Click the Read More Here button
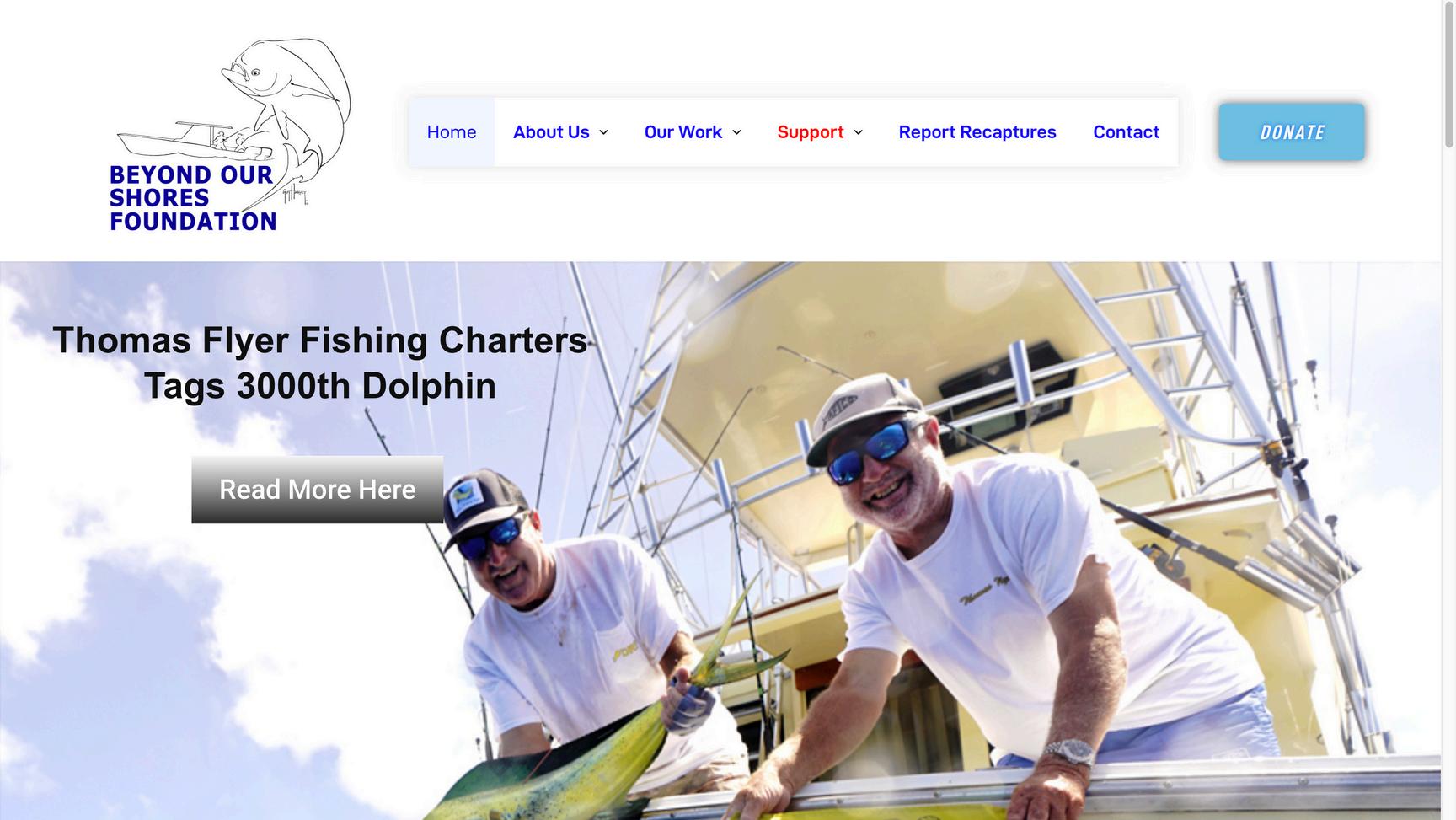Viewport: 1456px width, 820px height. [318, 490]
